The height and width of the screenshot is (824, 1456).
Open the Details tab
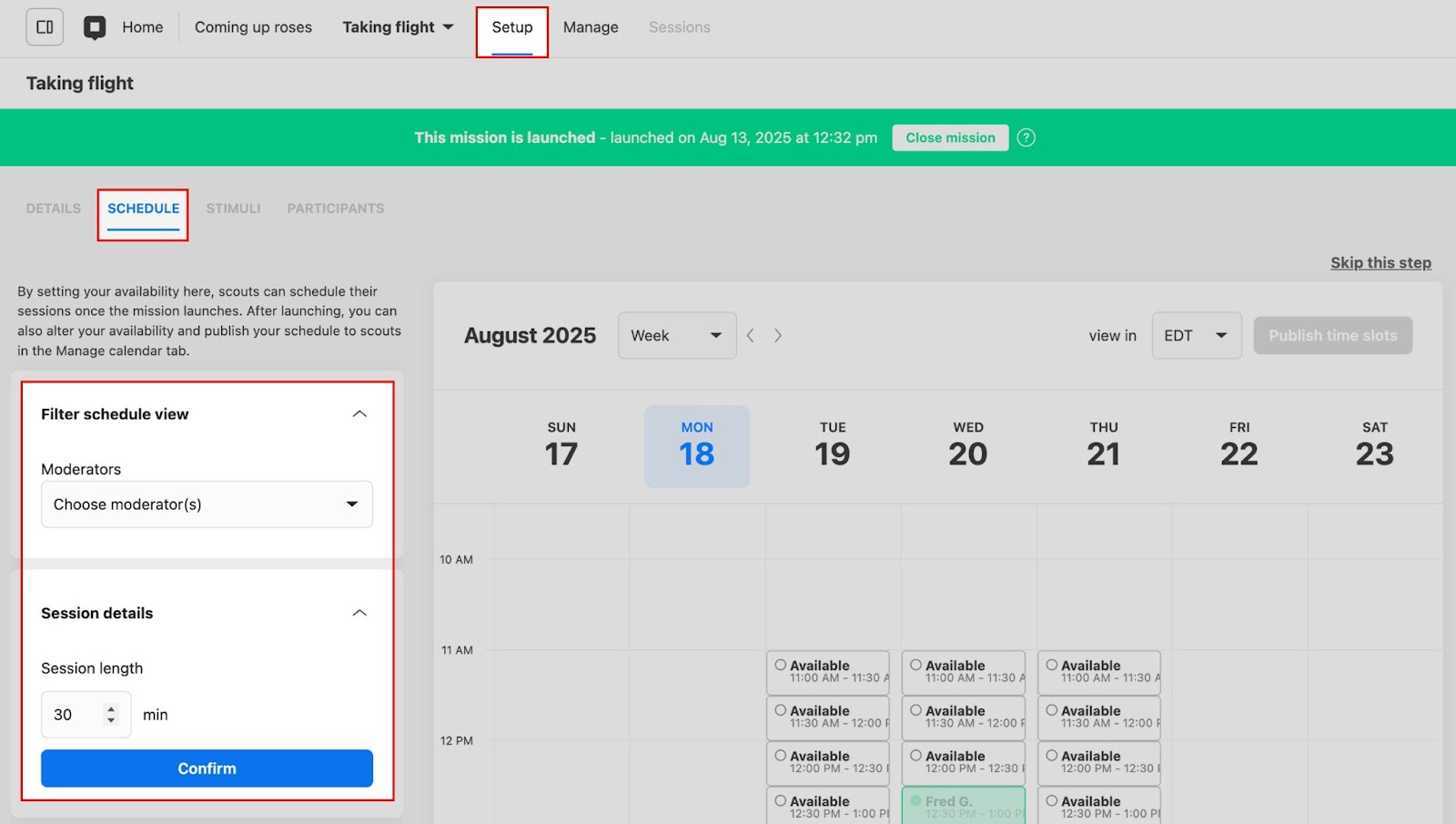(54, 209)
